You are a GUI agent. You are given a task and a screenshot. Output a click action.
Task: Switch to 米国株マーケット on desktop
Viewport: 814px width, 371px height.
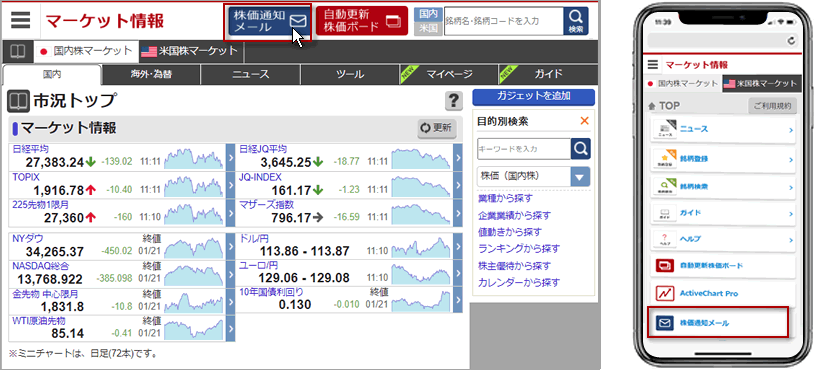tap(191, 51)
